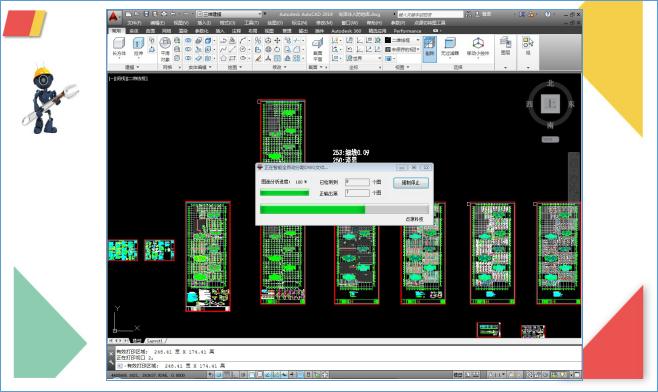Open command line customize wrench icon
This screenshot has width=658, height=392.
click(x=111, y=361)
